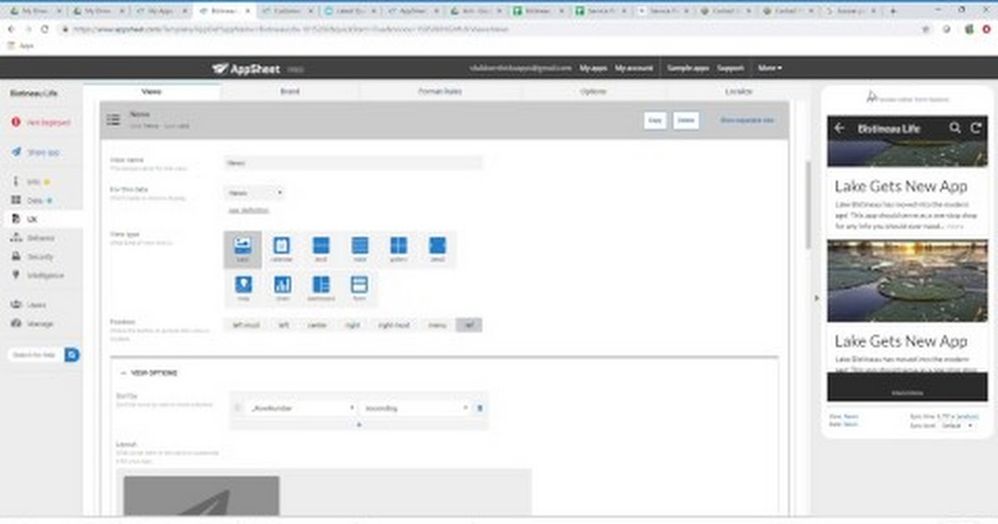Click the AppSheet logo

[246, 68]
